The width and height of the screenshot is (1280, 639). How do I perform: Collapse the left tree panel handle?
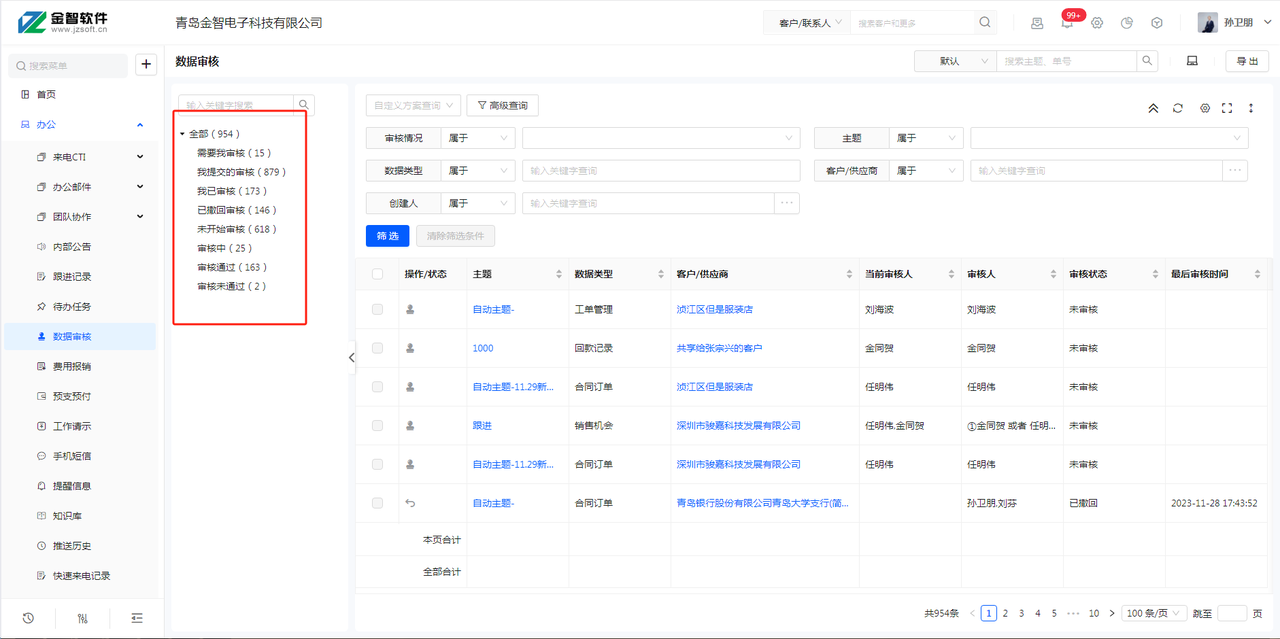pyautogui.click(x=352, y=358)
